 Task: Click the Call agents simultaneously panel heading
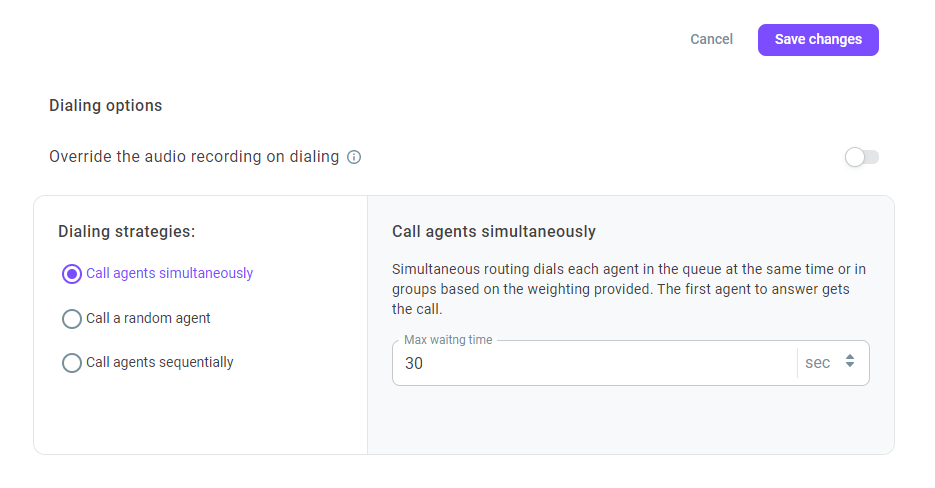(494, 231)
